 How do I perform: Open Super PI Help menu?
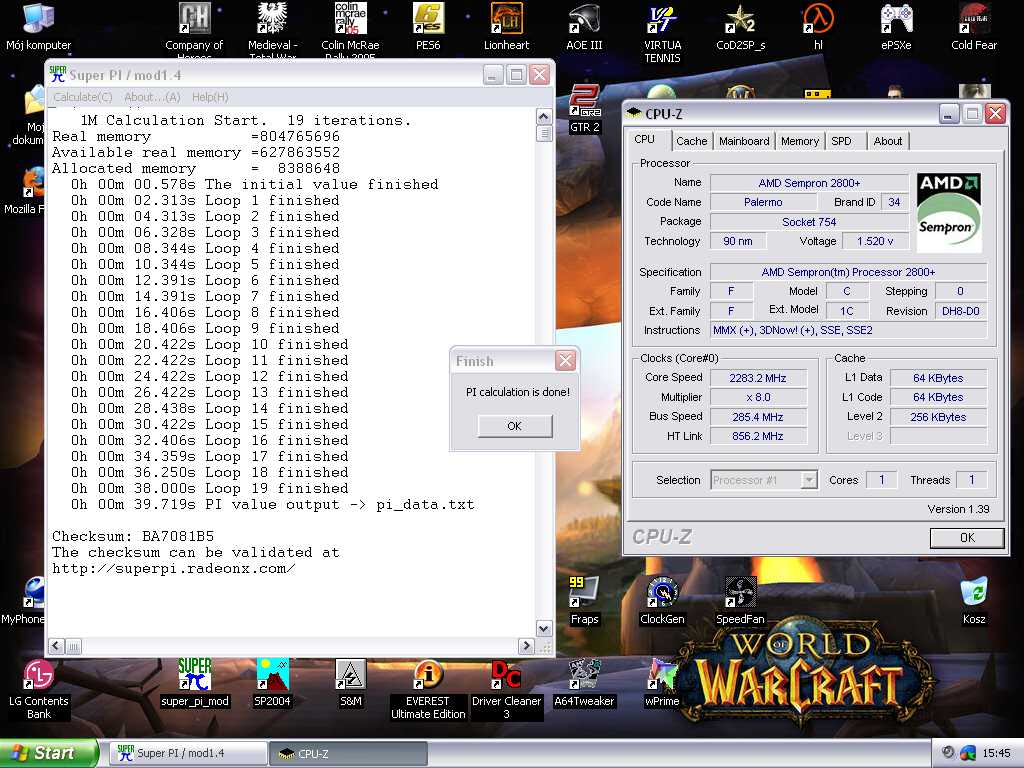click(x=210, y=97)
